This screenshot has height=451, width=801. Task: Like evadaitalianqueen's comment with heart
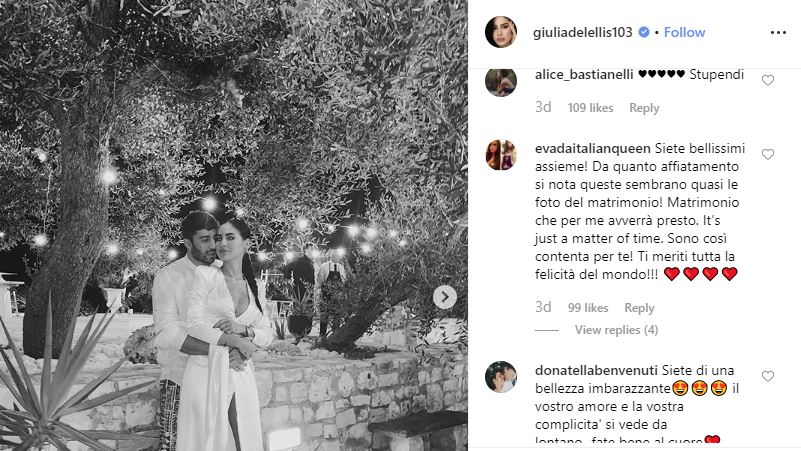768,154
